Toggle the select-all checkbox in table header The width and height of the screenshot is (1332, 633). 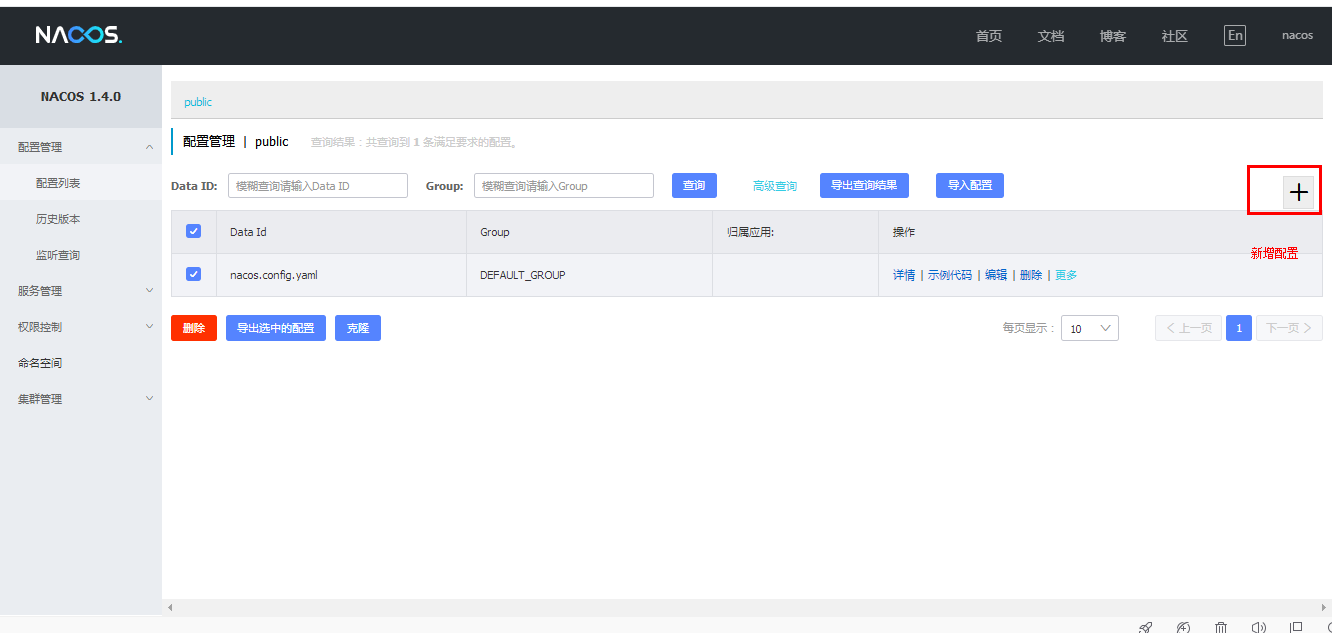click(x=194, y=231)
